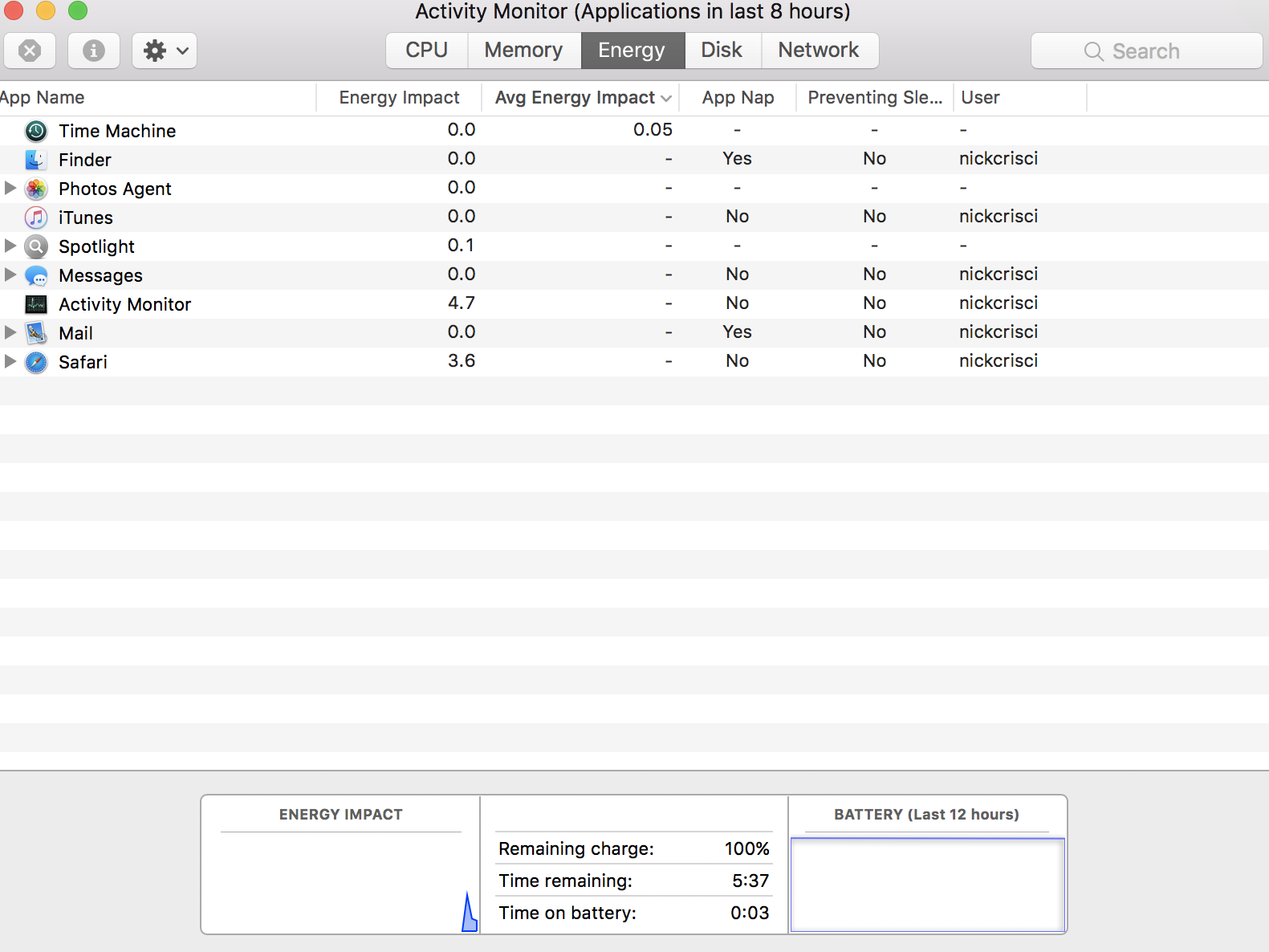Click the Photos Agent icon
The height and width of the screenshot is (952, 1269).
click(36, 189)
